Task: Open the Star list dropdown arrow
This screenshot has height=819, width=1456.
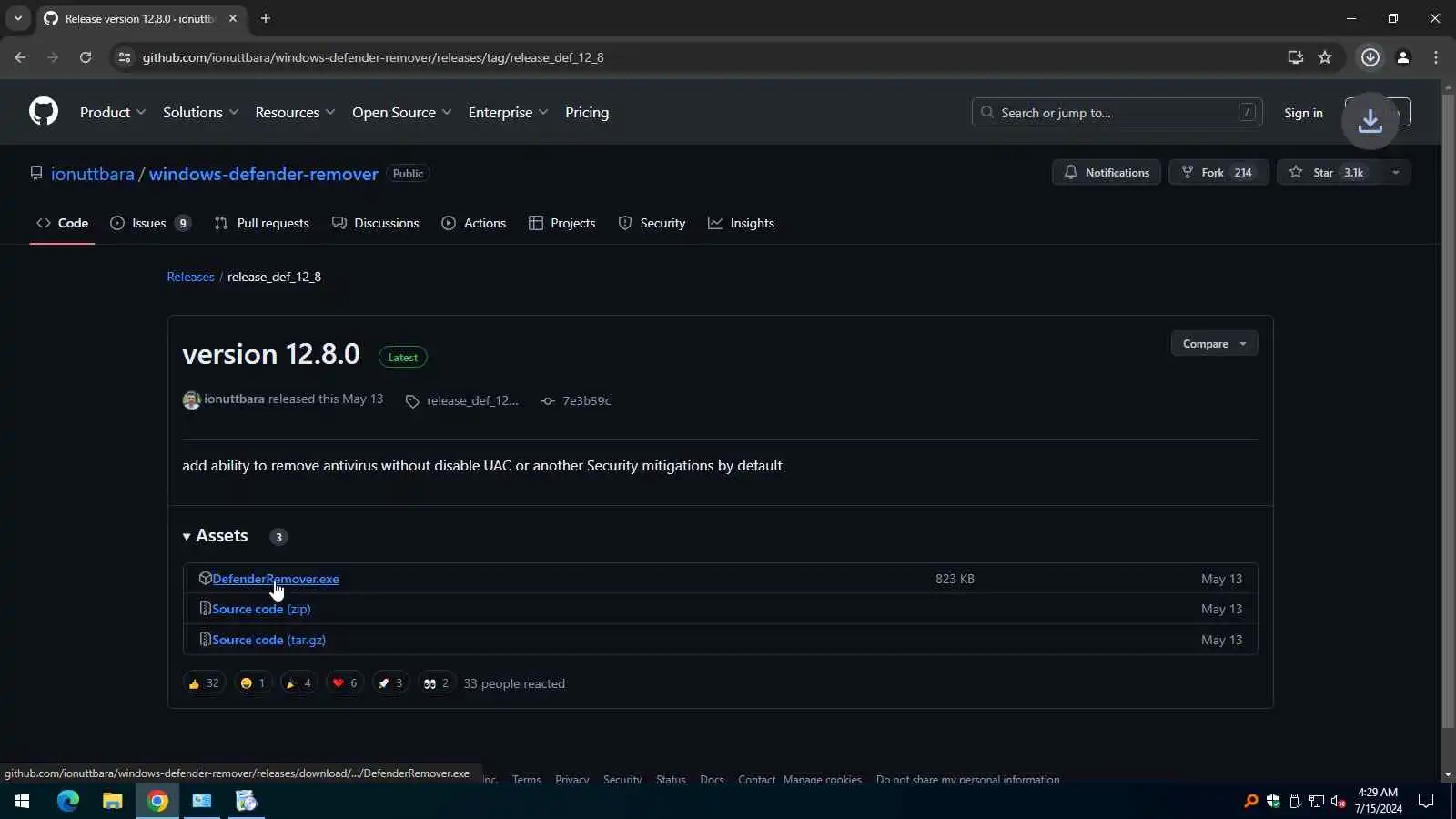Action: pyautogui.click(x=1395, y=172)
